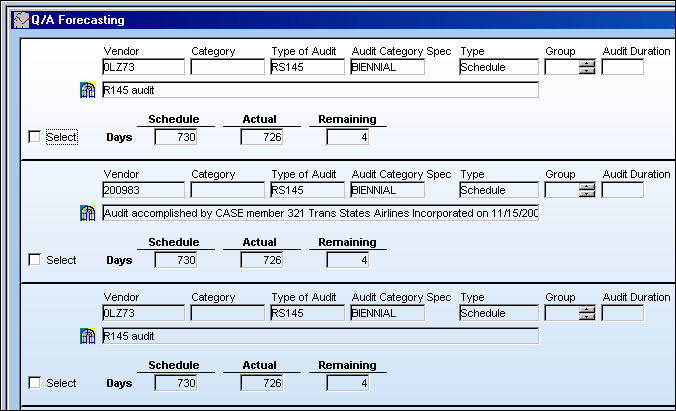Click Remaining days 4 in top record
676x411 pixels.
(347, 137)
